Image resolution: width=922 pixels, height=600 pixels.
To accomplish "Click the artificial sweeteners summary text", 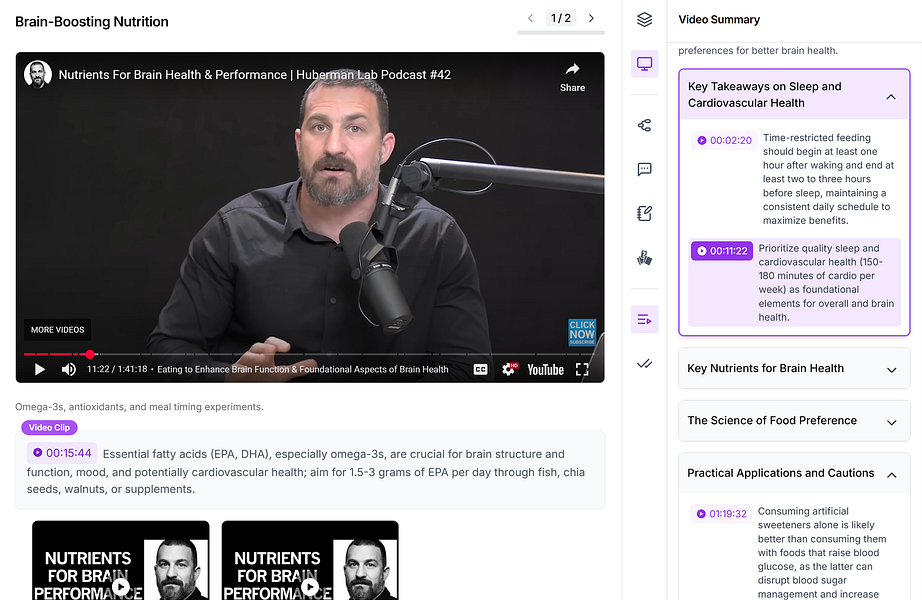I will (822, 553).
